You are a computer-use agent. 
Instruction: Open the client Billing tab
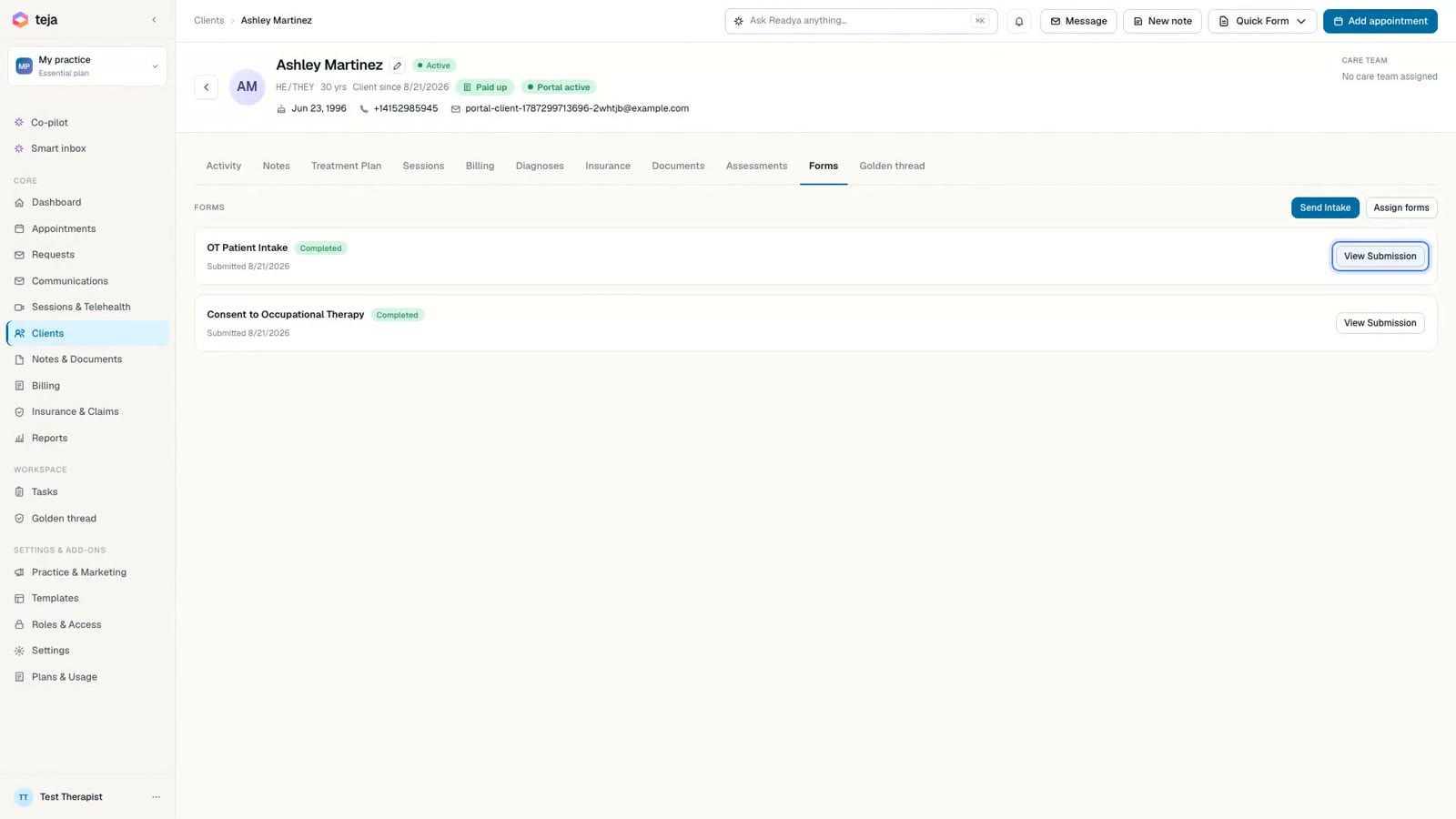tap(480, 166)
